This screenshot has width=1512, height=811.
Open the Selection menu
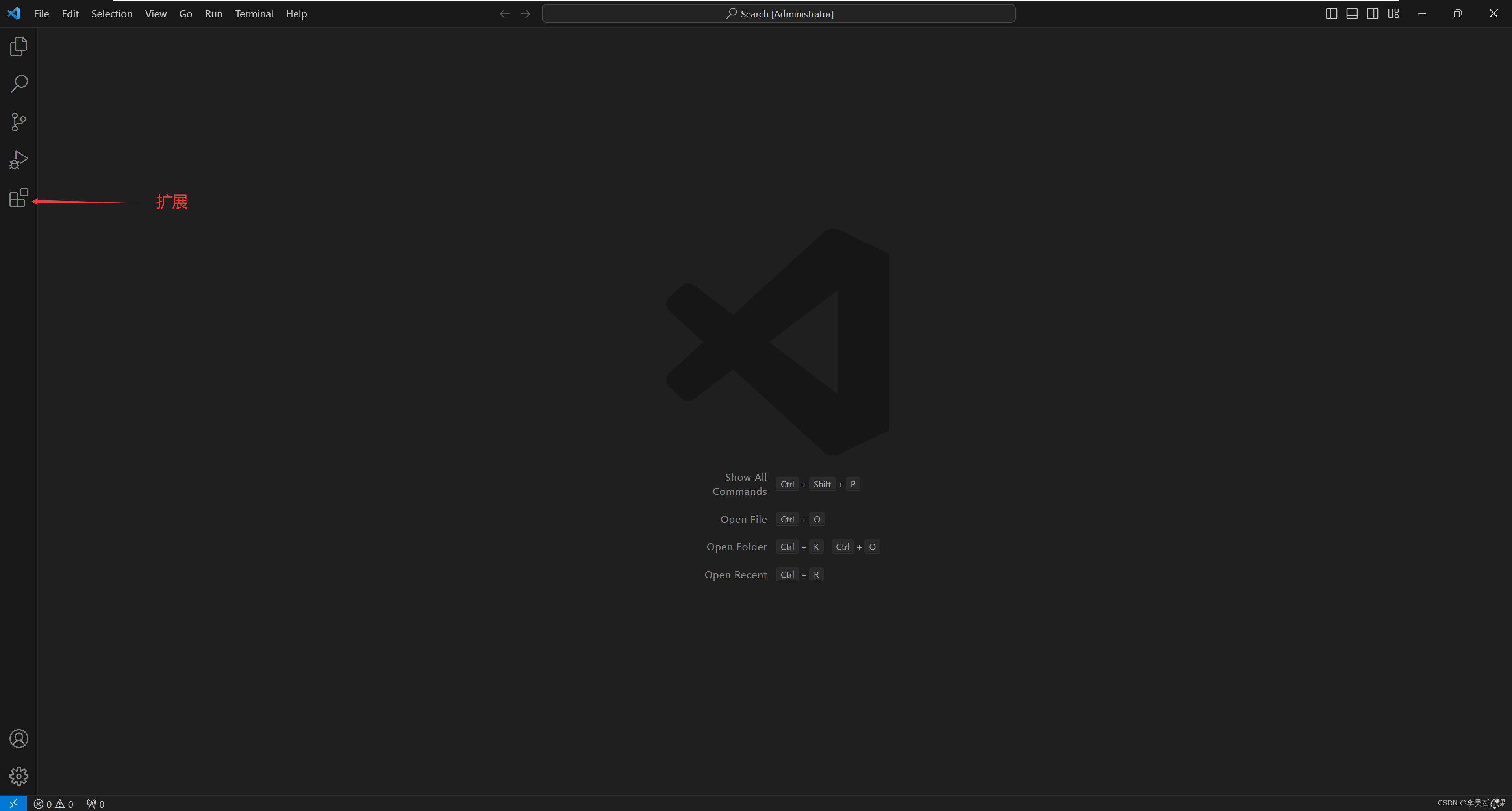coord(111,13)
